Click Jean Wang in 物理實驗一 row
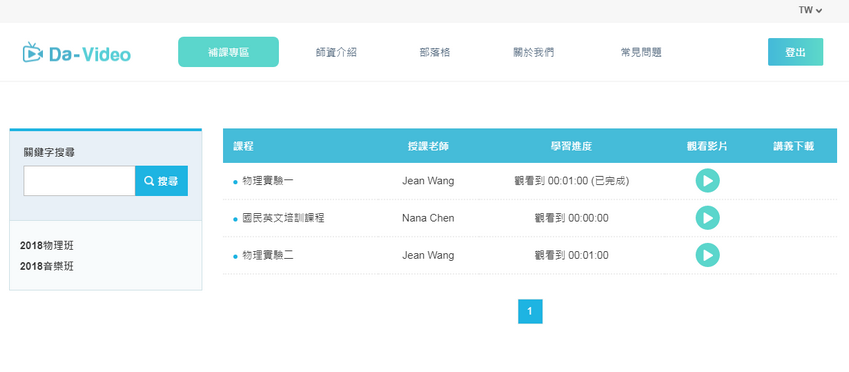Image resolution: width=849 pixels, height=372 pixels. 428,181
